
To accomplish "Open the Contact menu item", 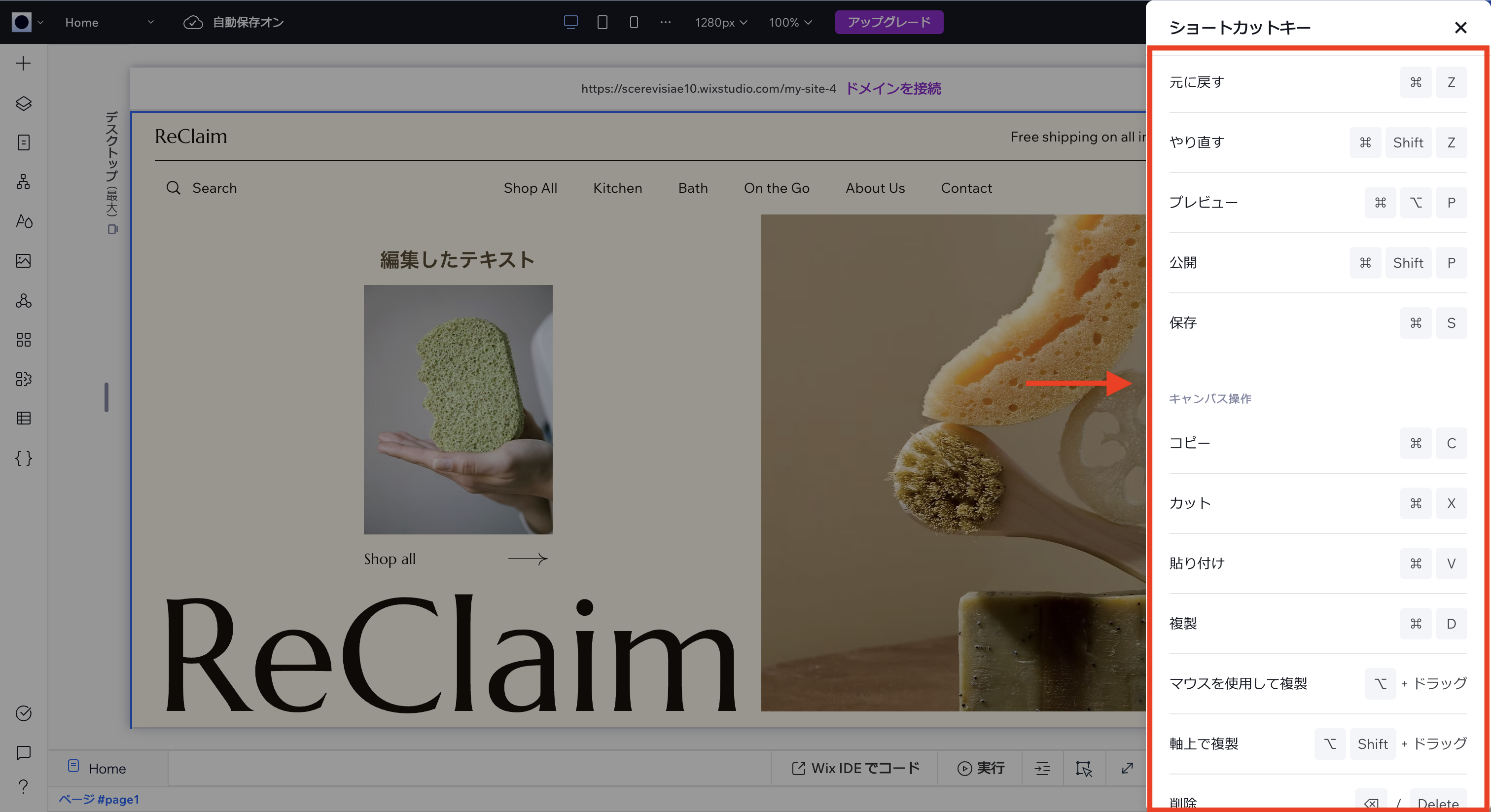I will pos(966,187).
